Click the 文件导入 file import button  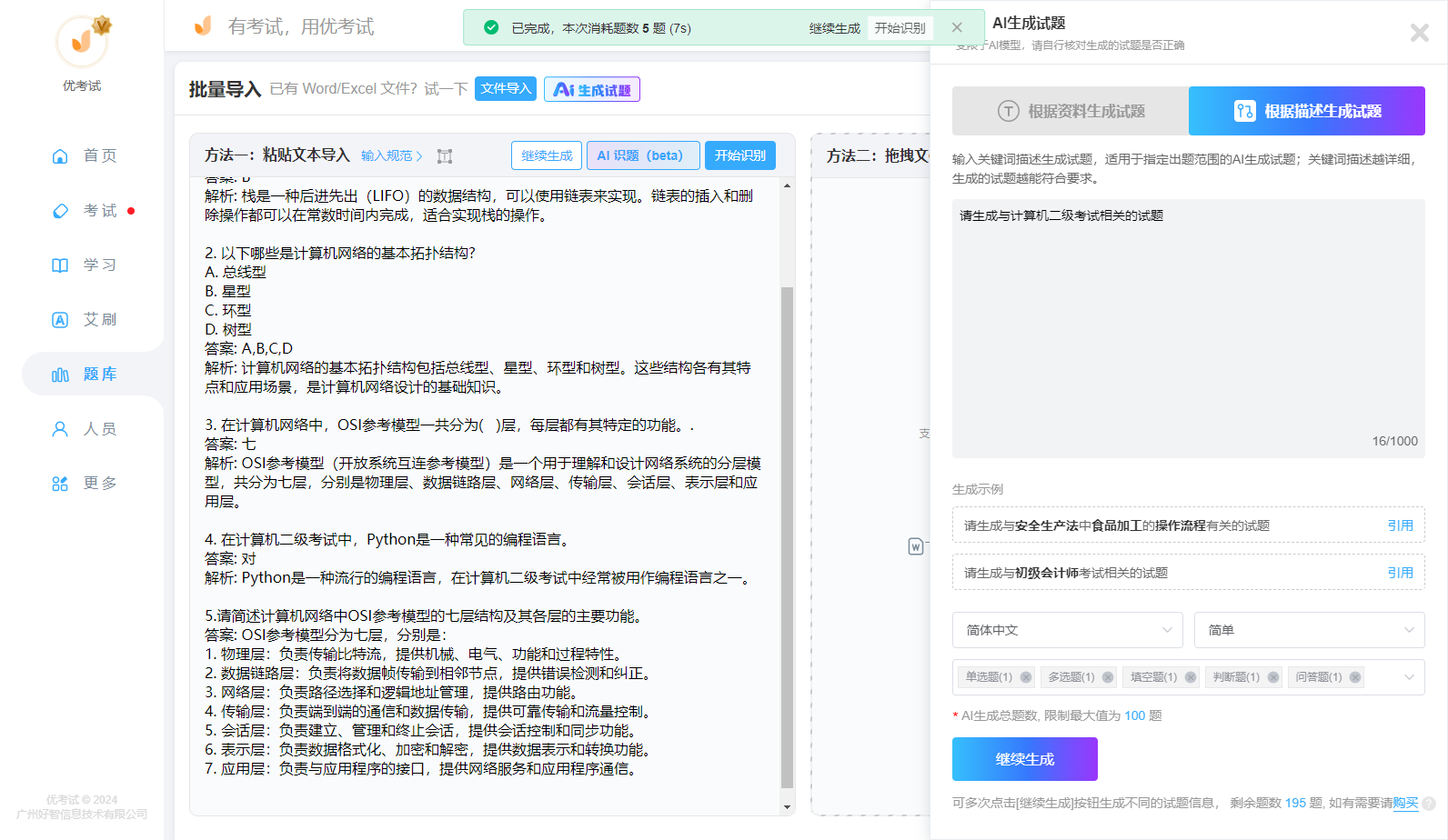(506, 89)
